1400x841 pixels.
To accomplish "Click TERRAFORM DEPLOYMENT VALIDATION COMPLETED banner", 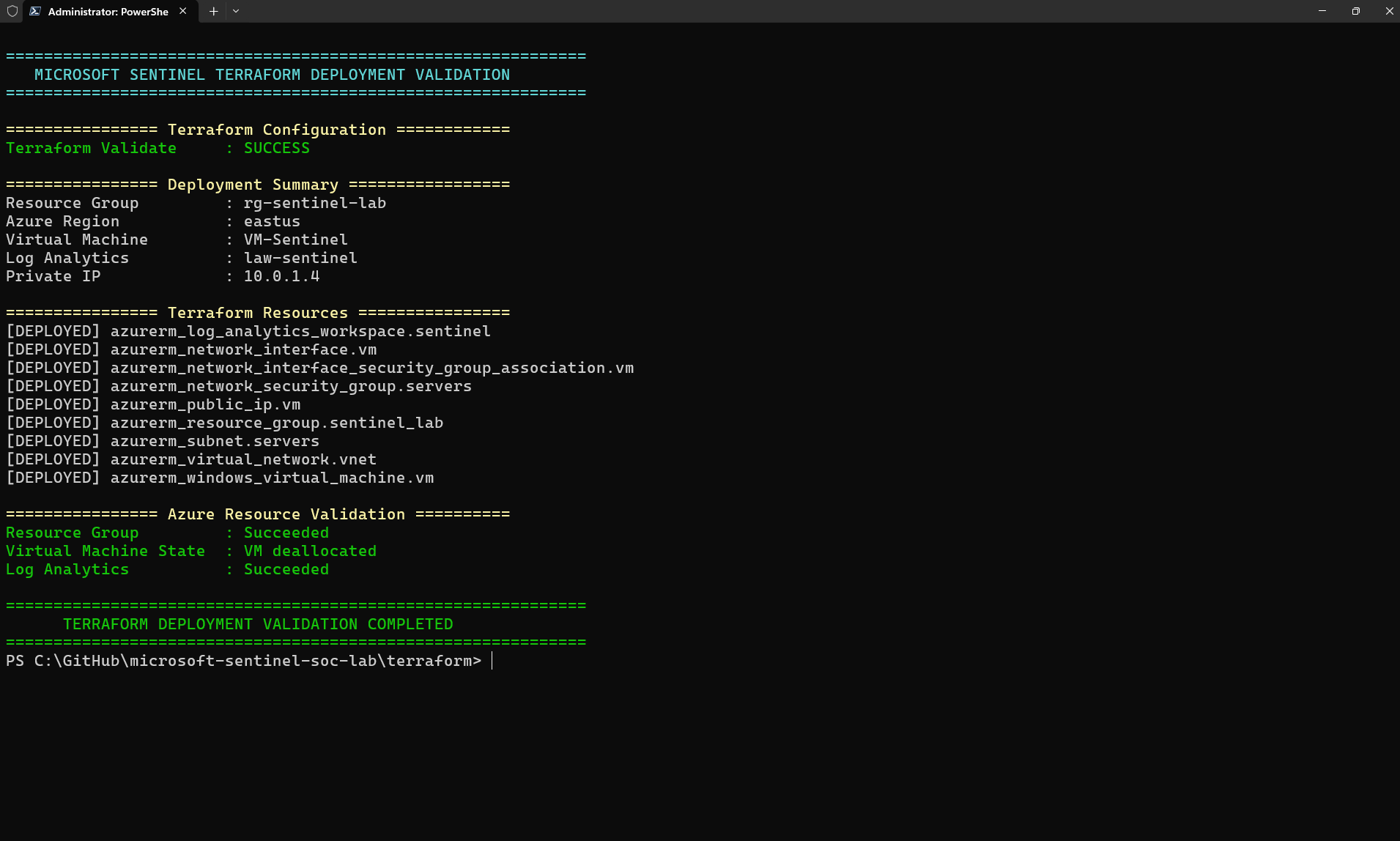I will (x=258, y=624).
